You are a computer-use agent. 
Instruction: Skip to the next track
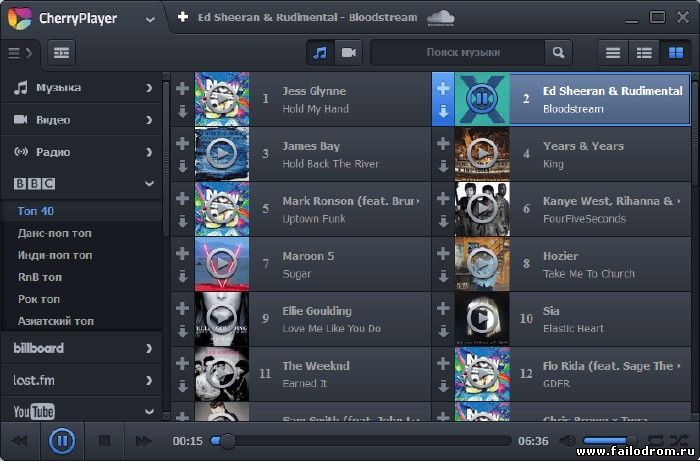(x=143, y=441)
